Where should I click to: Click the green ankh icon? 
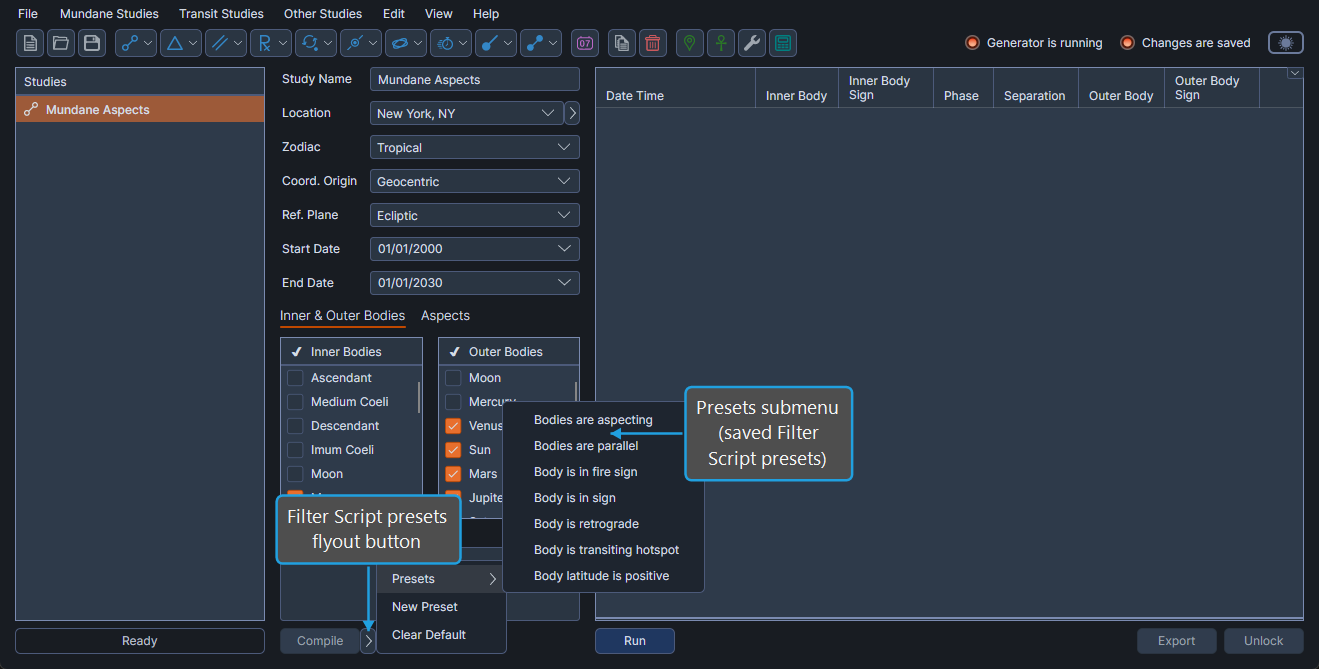pyautogui.click(x=721, y=43)
